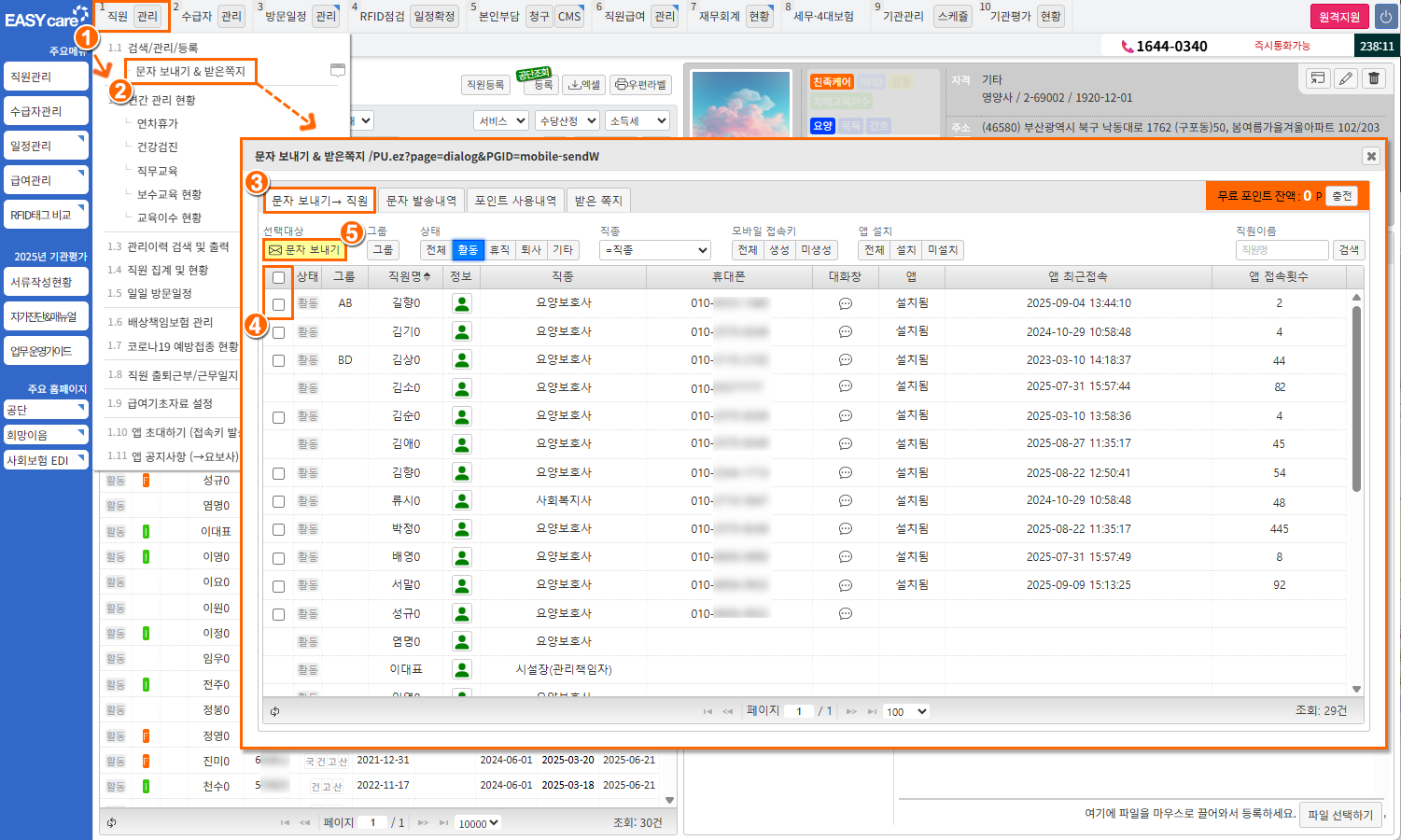The width and height of the screenshot is (1401, 840).
Task: Click the window icon beside edit pencil
Action: click(x=1317, y=78)
